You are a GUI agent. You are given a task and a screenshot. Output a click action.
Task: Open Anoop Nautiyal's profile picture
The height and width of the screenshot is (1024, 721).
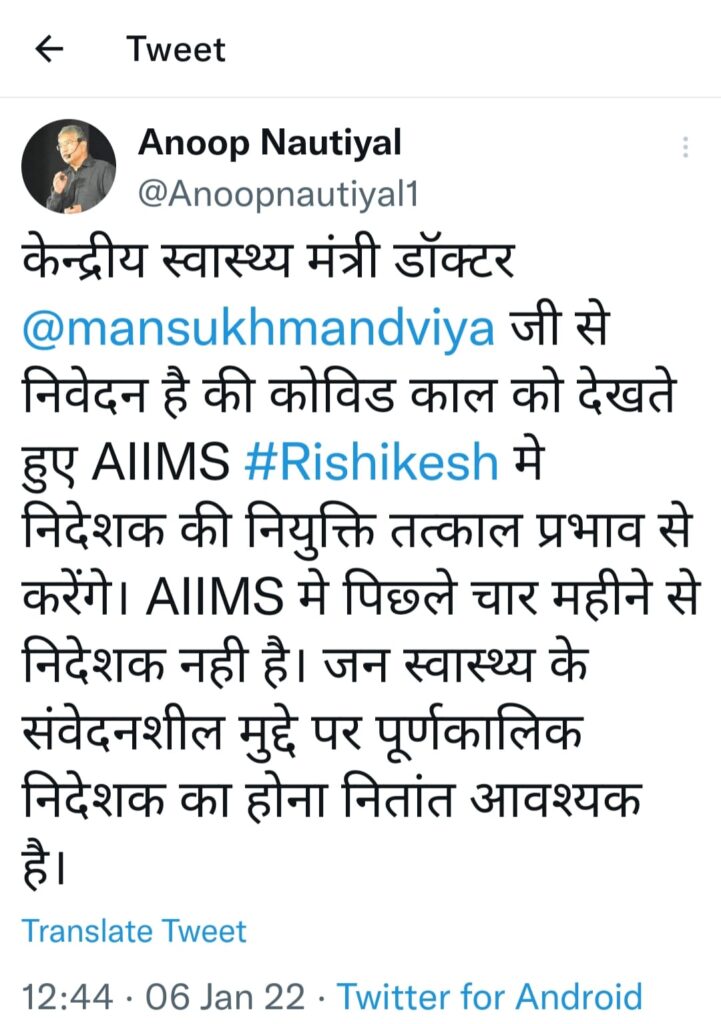69,166
